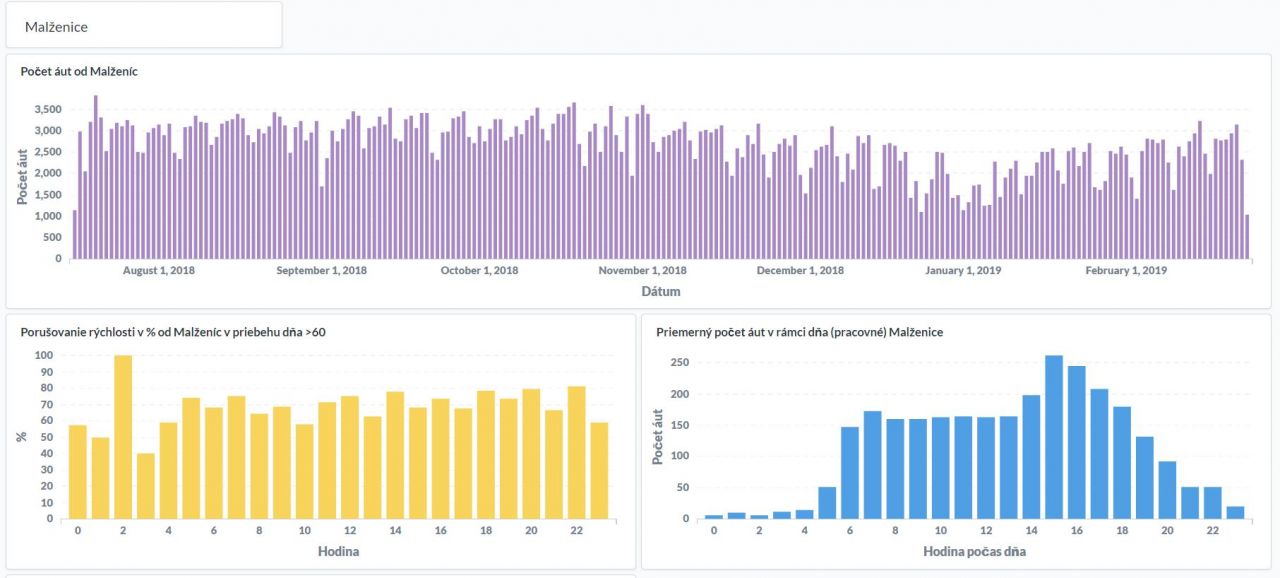Screen dimensions: 1280x578
Task: Open the 'Počet áut od Malženíc' chart title
Action: point(79,72)
